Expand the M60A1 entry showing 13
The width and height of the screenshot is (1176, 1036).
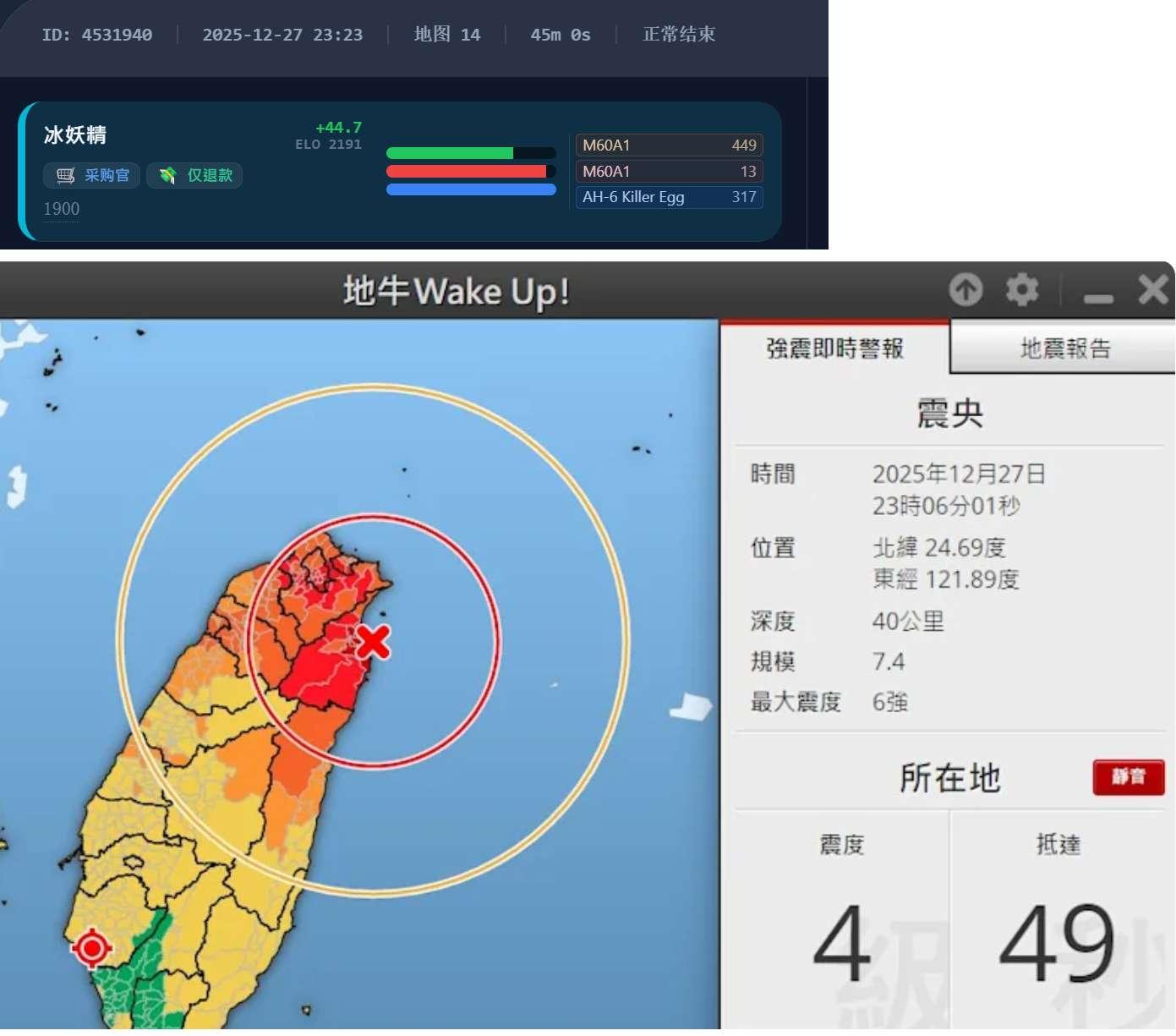click(x=669, y=171)
